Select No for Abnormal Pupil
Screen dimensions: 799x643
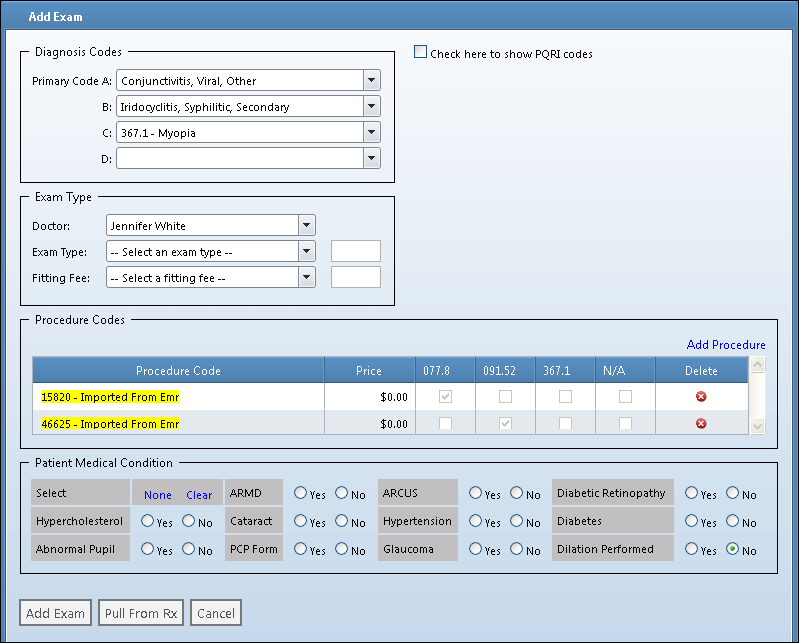(x=189, y=549)
